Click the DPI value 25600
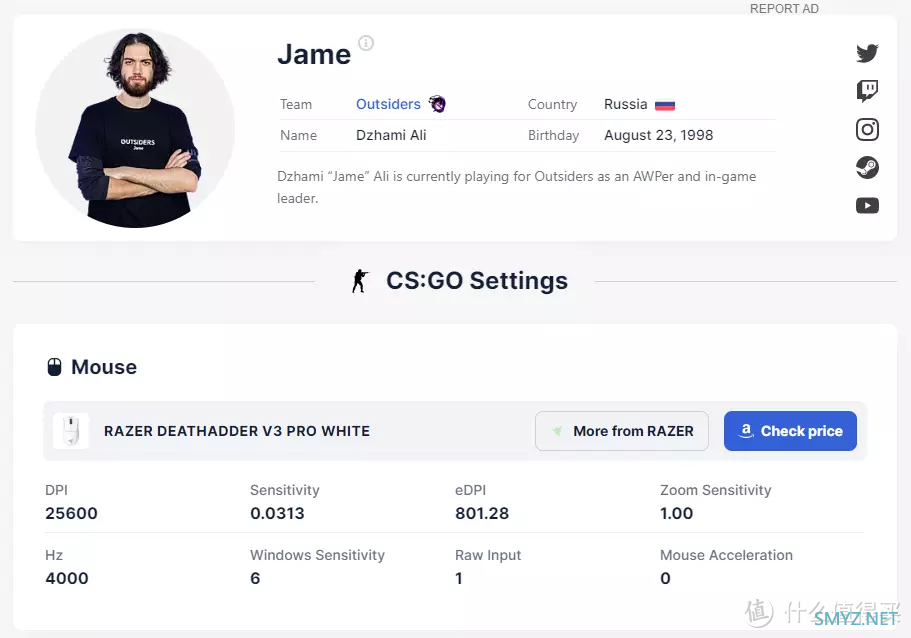Viewport: 911px width, 638px height. [x=71, y=514]
